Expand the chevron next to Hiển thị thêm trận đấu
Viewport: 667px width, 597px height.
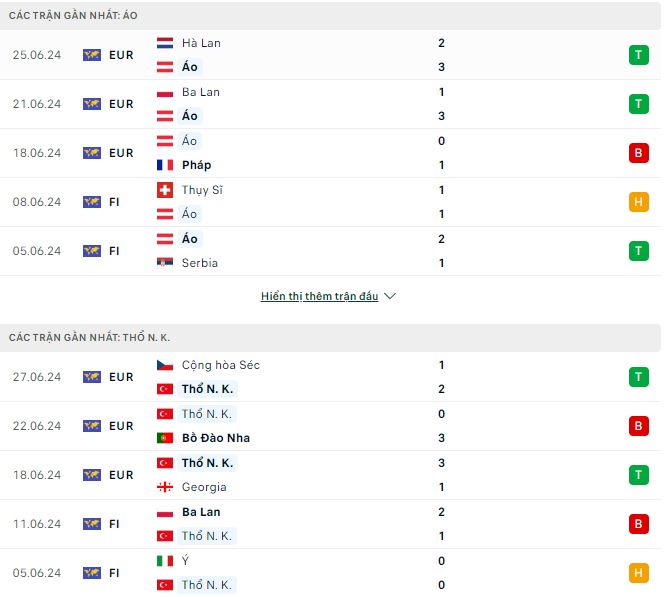pos(390,296)
